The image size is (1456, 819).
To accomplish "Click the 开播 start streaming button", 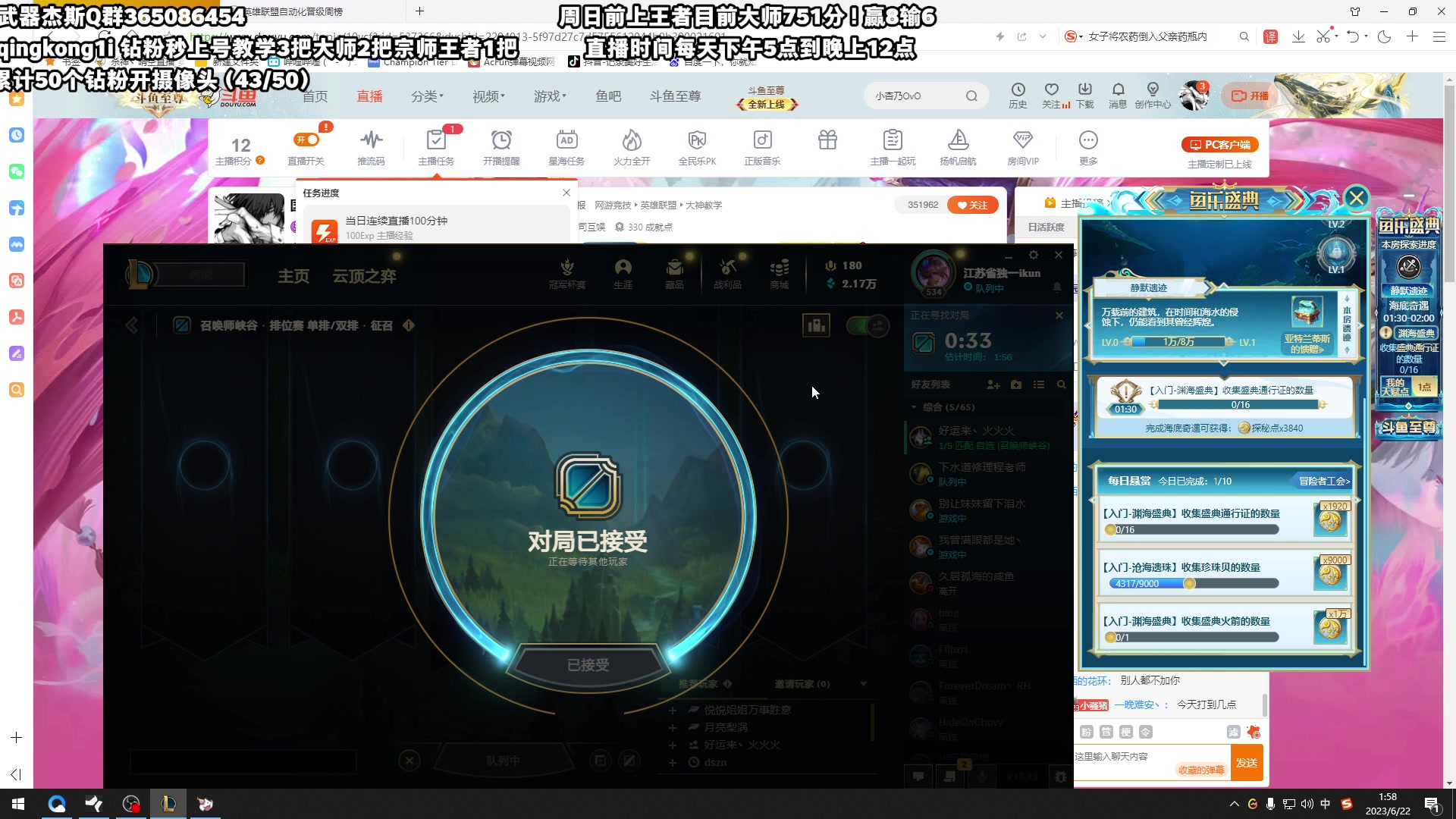I will (x=1250, y=96).
